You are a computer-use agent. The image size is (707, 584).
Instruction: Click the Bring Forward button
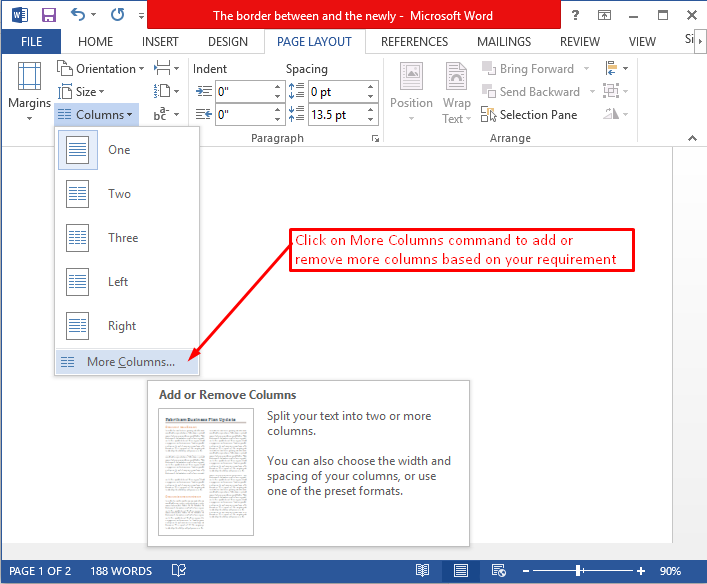(528, 69)
